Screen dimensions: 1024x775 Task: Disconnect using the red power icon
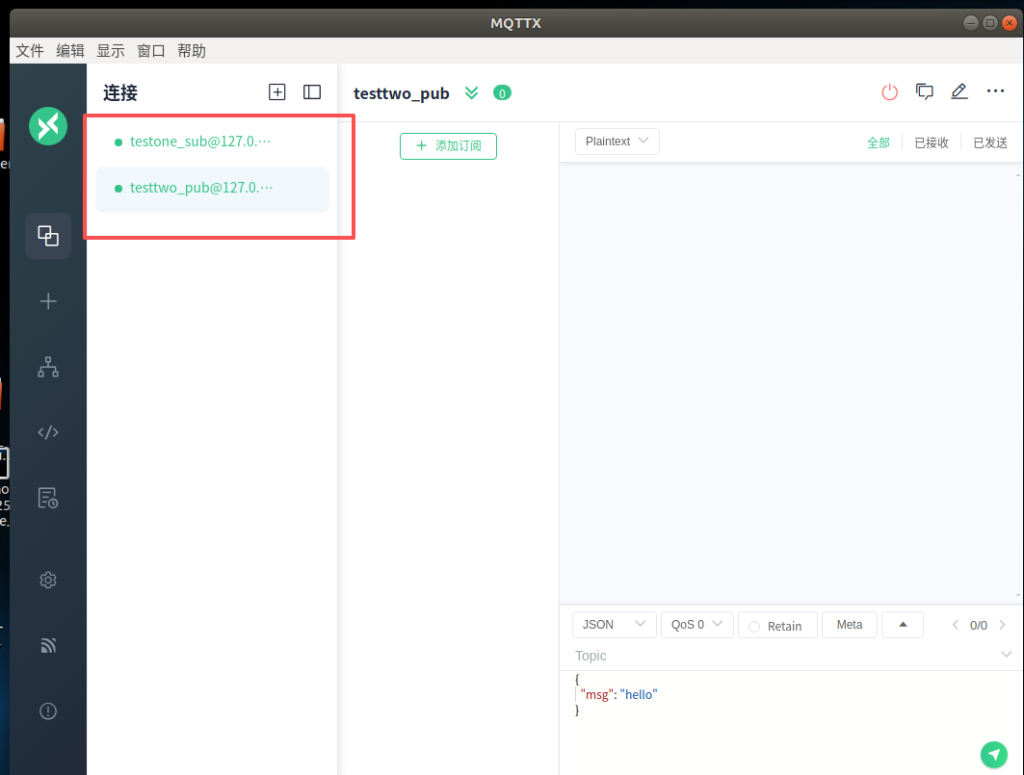[889, 92]
